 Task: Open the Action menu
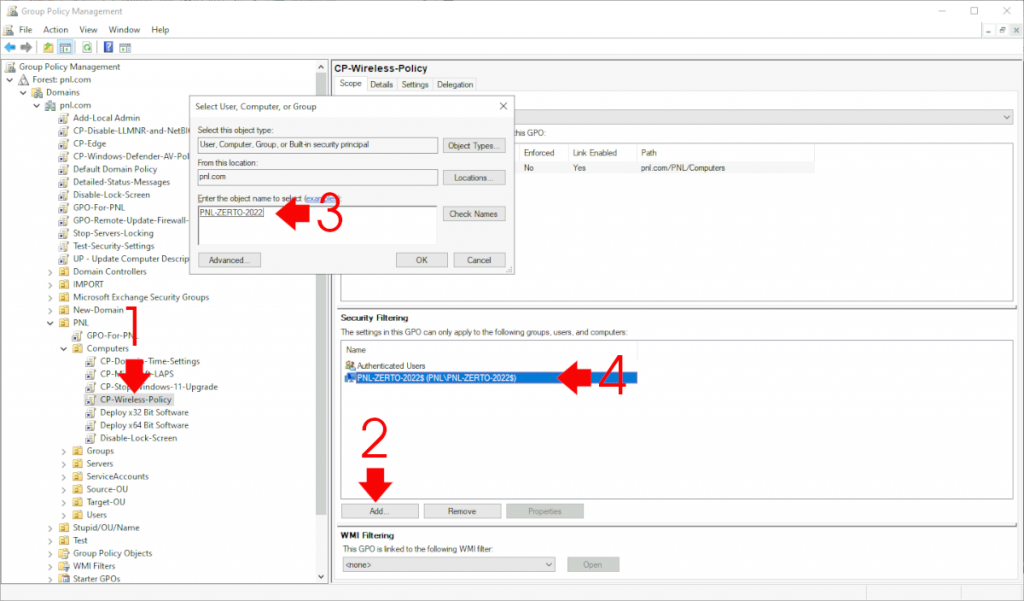[56, 29]
